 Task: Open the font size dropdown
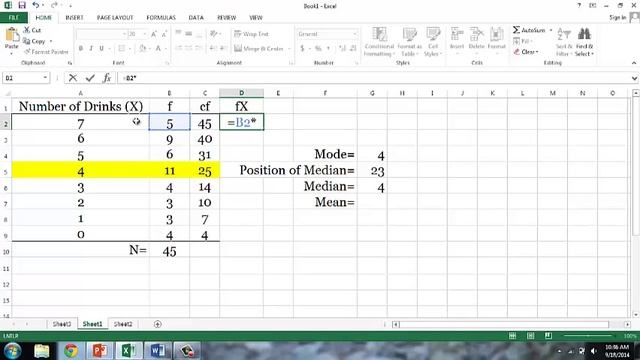[144, 34]
